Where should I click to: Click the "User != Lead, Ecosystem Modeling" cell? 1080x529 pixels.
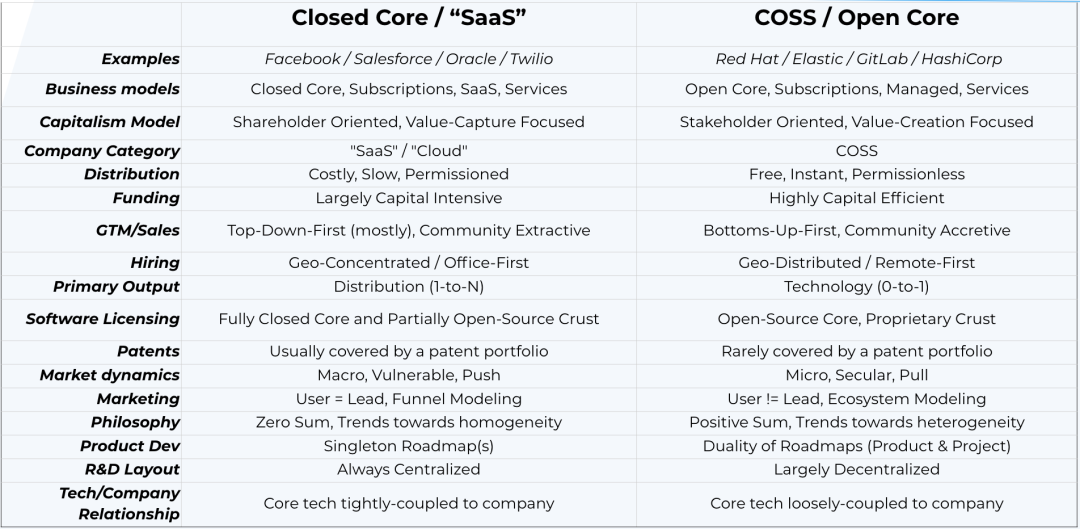[x=857, y=398]
